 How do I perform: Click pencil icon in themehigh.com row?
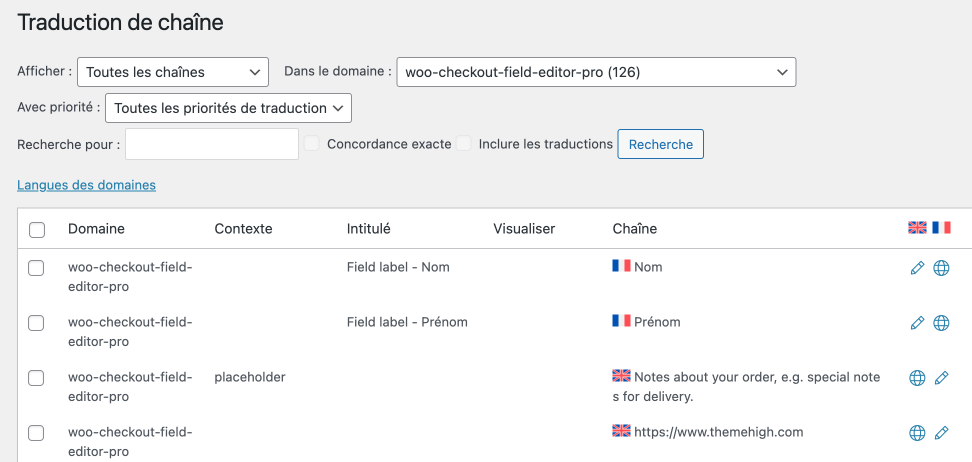941,432
